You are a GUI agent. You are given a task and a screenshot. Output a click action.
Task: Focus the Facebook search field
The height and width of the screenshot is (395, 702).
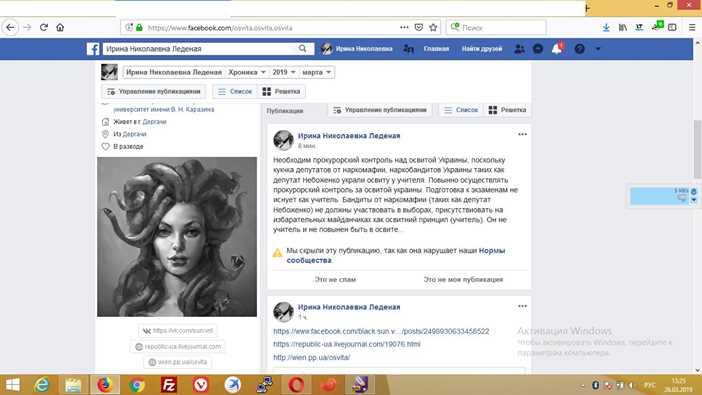201,49
